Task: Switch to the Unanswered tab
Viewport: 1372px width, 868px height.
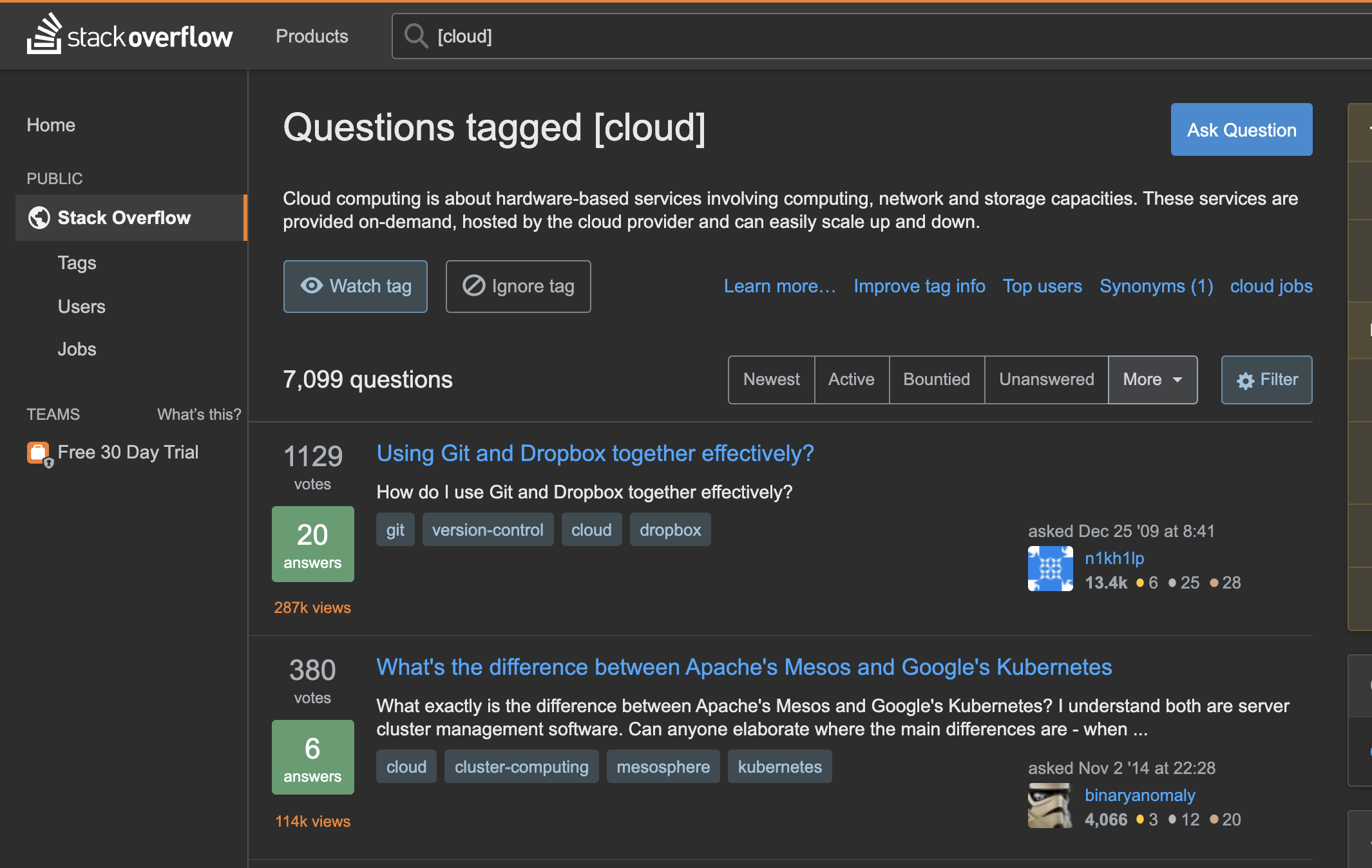Action: point(1046,379)
